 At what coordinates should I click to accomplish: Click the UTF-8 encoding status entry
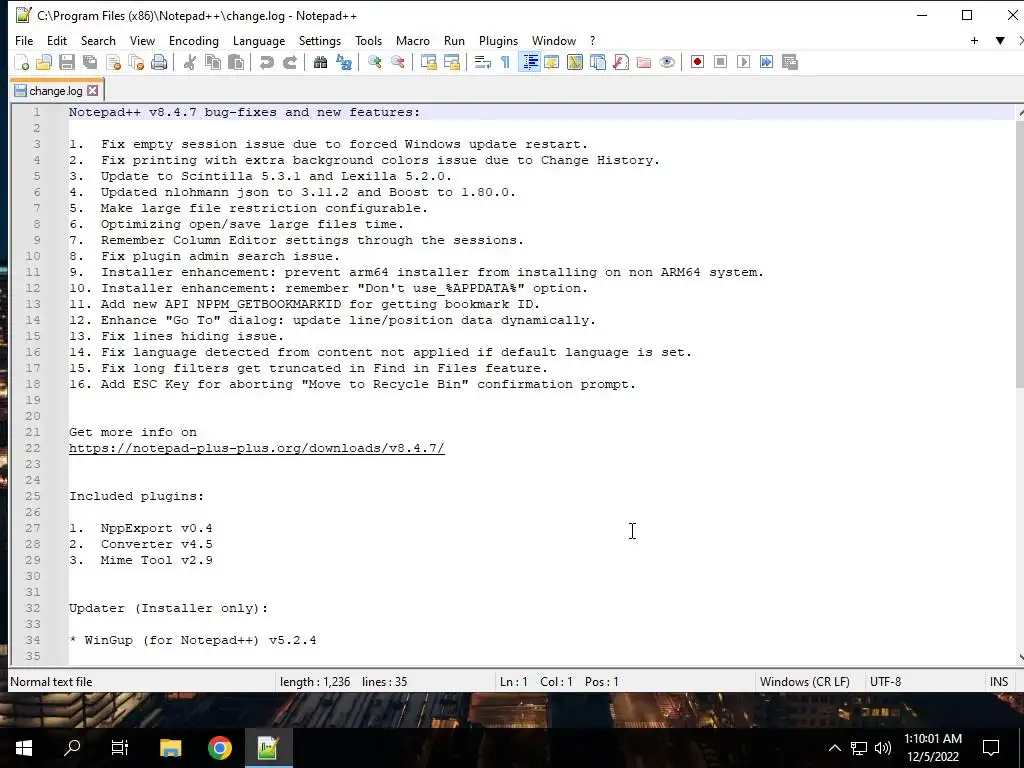[x=886, y=682]
